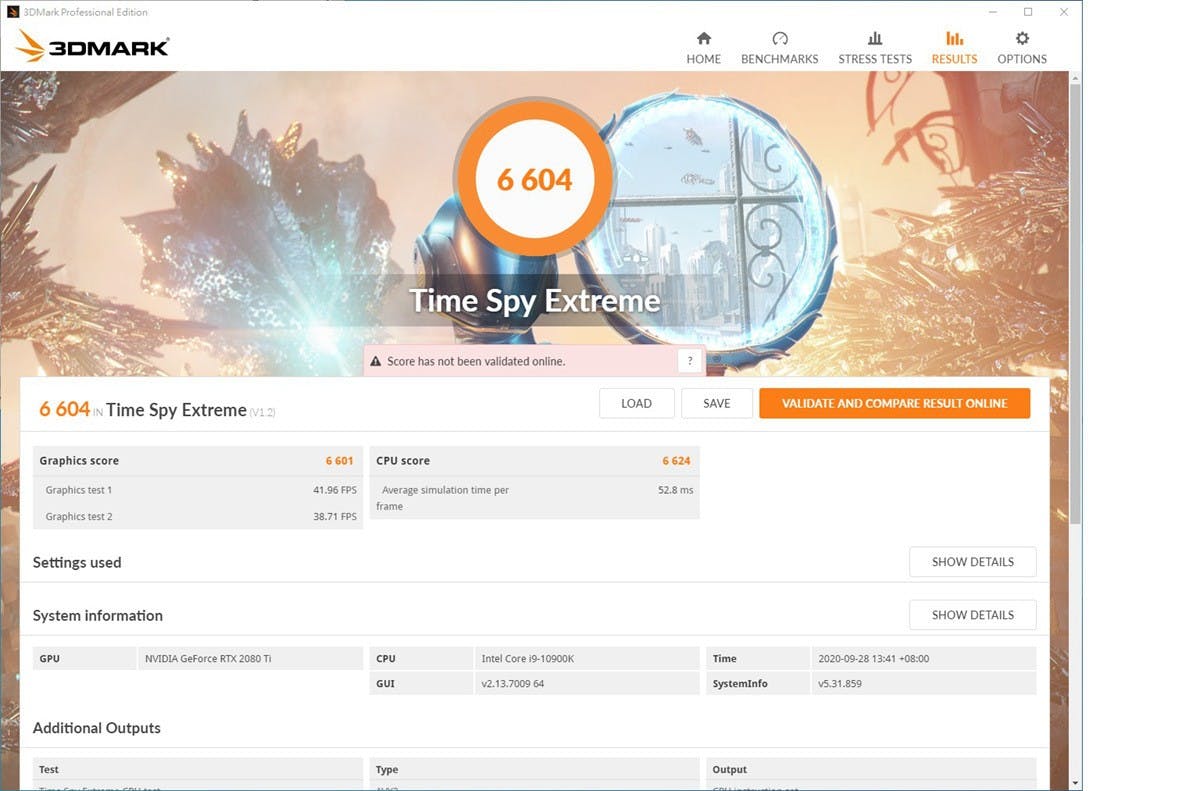Select the CPU score label
This screenshot has height=791, width=1200.
click(x=403, y=461)
